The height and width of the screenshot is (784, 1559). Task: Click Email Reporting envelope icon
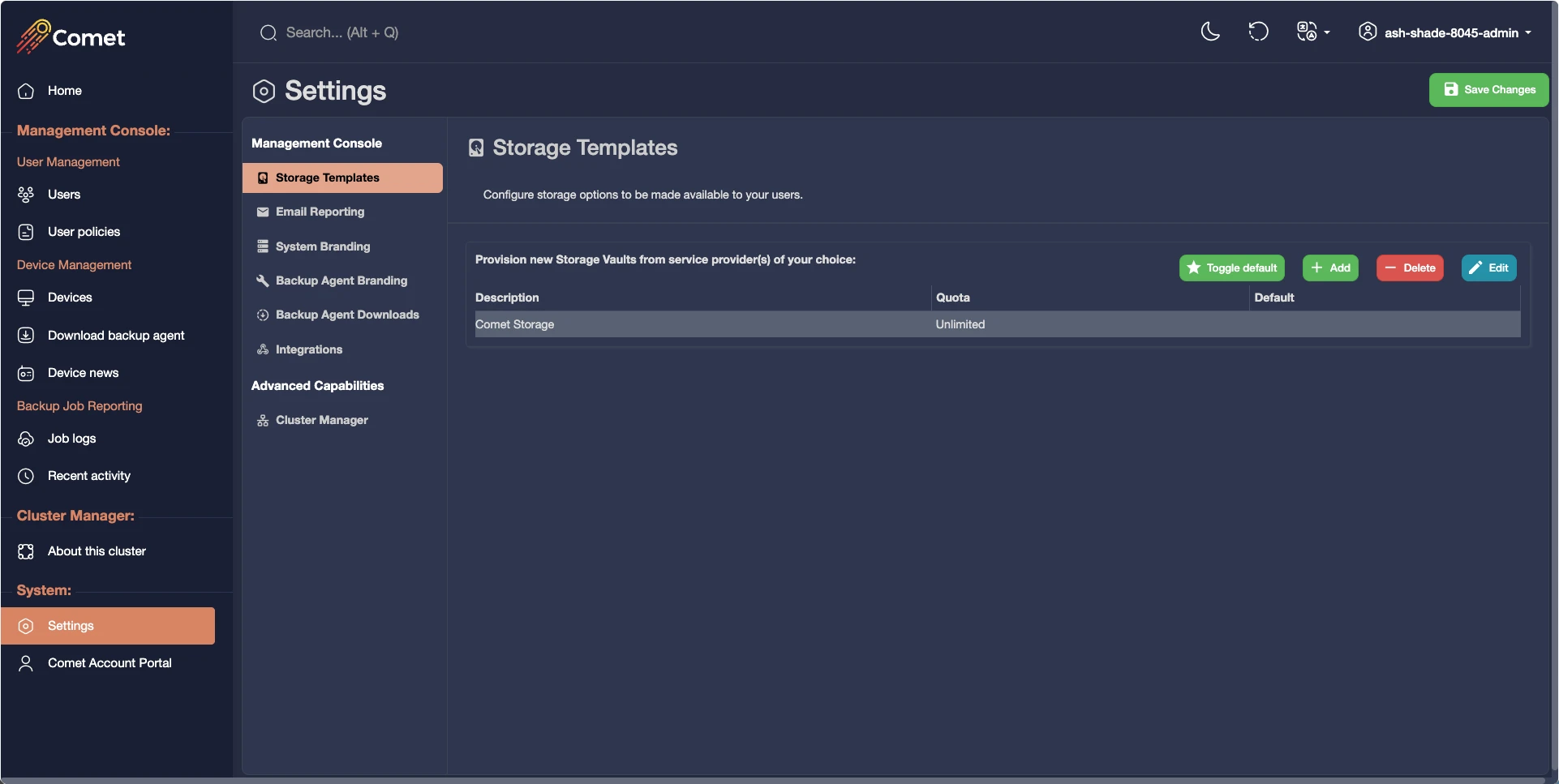click(263, 212)
